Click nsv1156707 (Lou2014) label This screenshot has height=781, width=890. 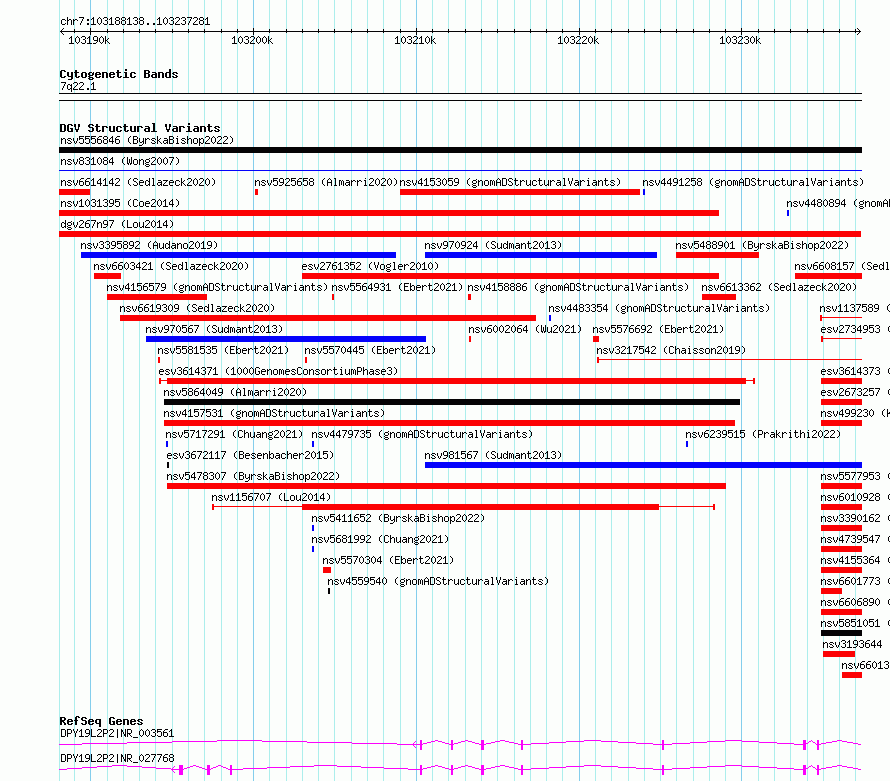click(x=271, y=497)
